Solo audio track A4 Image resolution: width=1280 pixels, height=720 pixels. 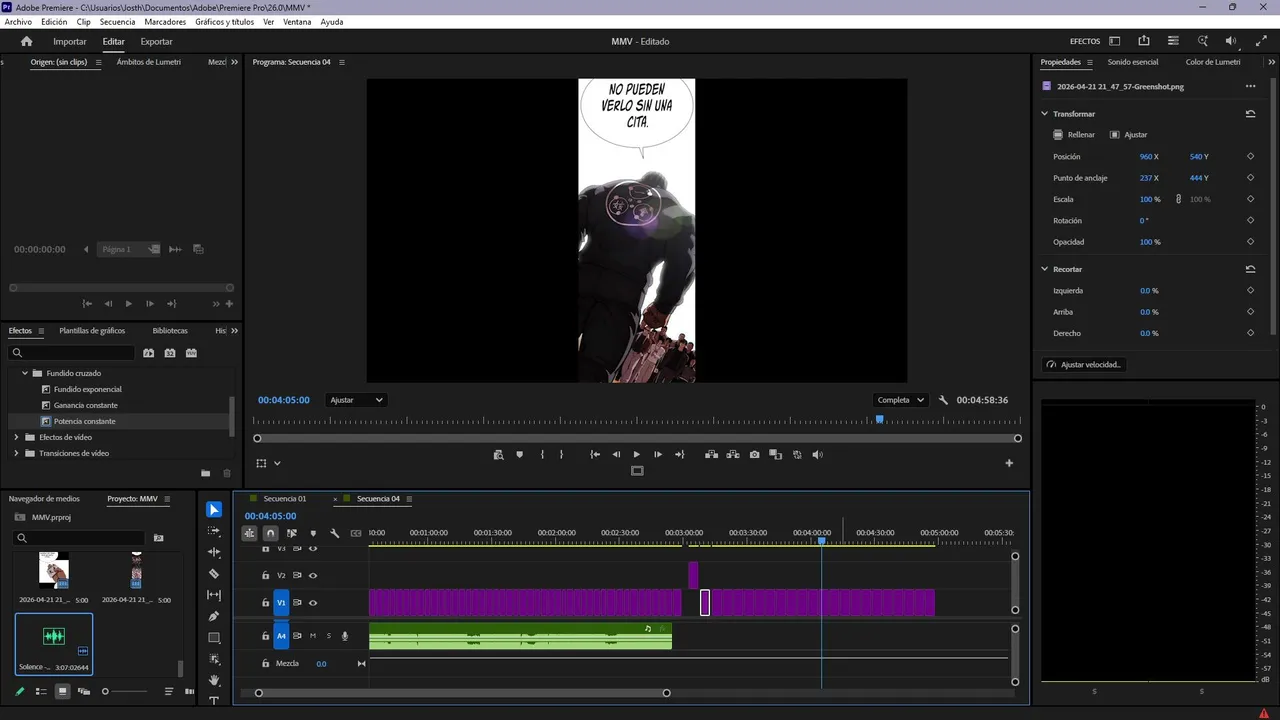pyautogui.click(x=328, y=636)
